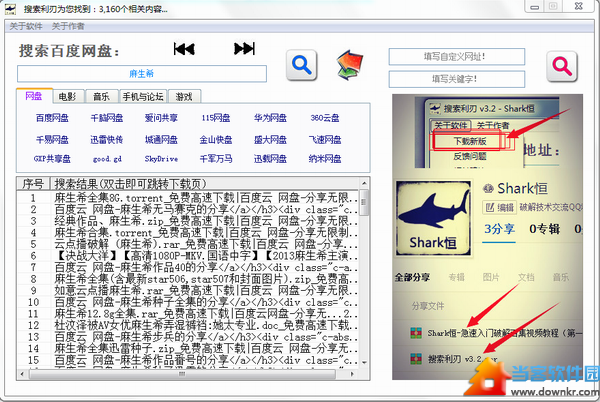Select 115网盘 link
Image resolution: width=600 pixels, height=402 pixels.
(x=216, y=118)
